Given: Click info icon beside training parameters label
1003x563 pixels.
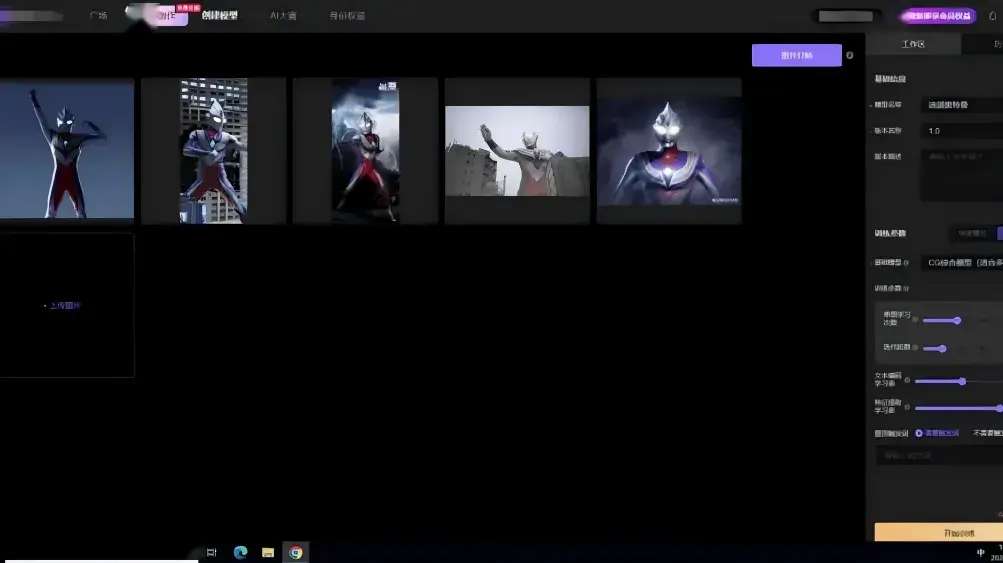Looking at the screenshot, I should coord(906,289).
